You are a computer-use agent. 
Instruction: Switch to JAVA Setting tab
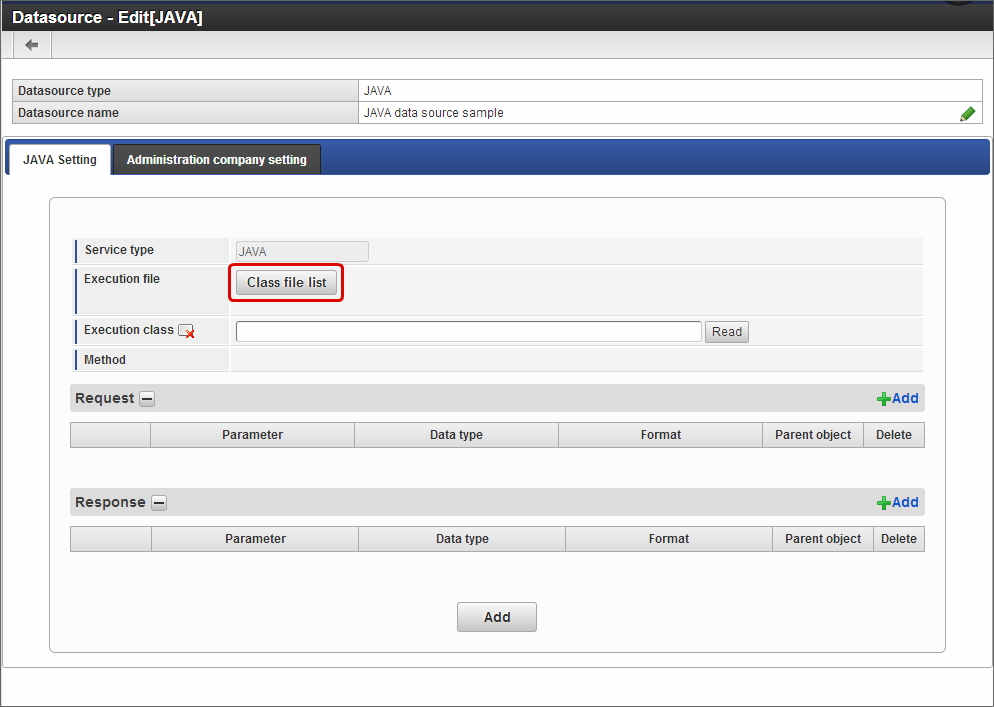pos(60,160)
